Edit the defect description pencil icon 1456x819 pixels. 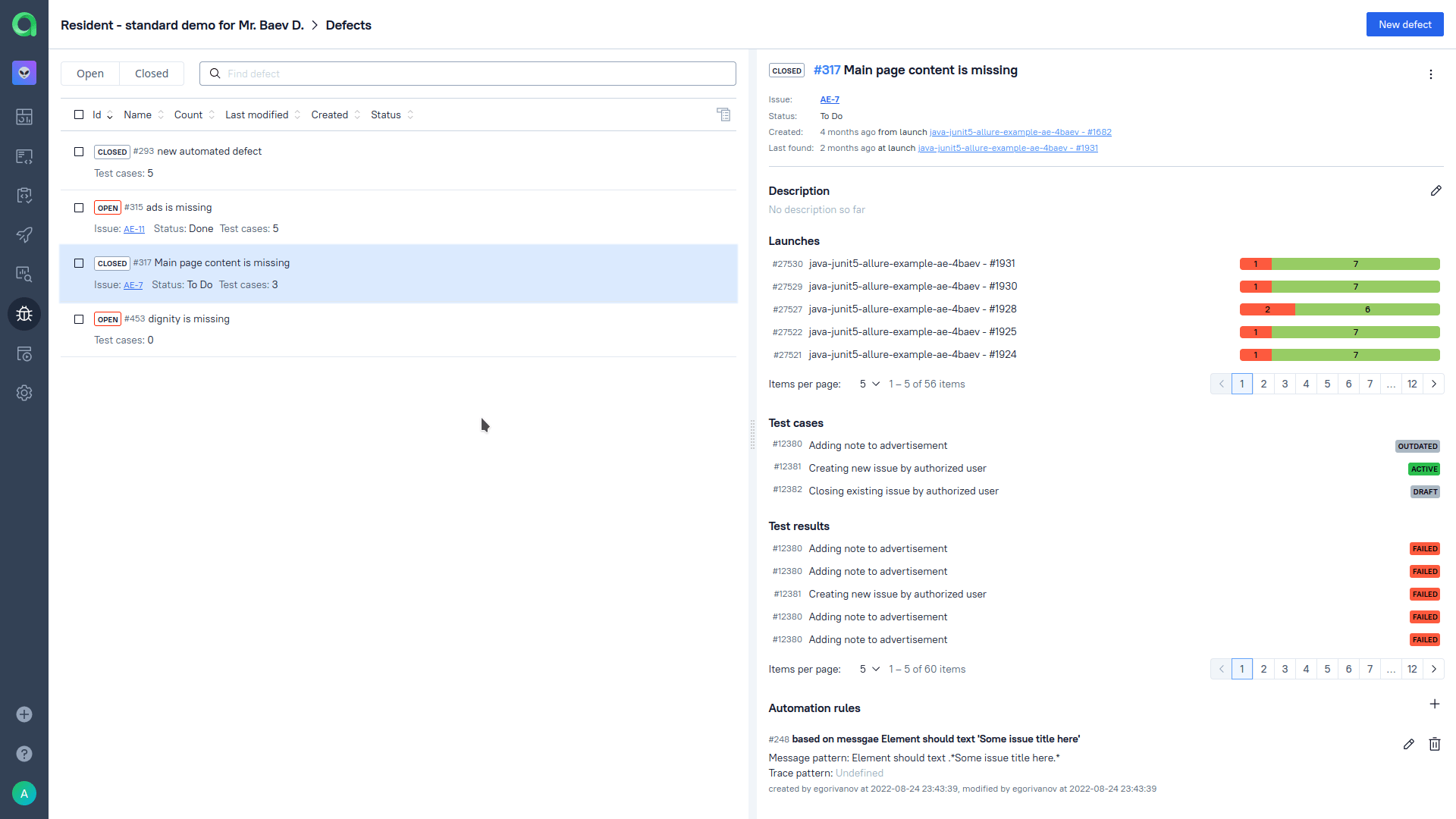[1436, 191]
